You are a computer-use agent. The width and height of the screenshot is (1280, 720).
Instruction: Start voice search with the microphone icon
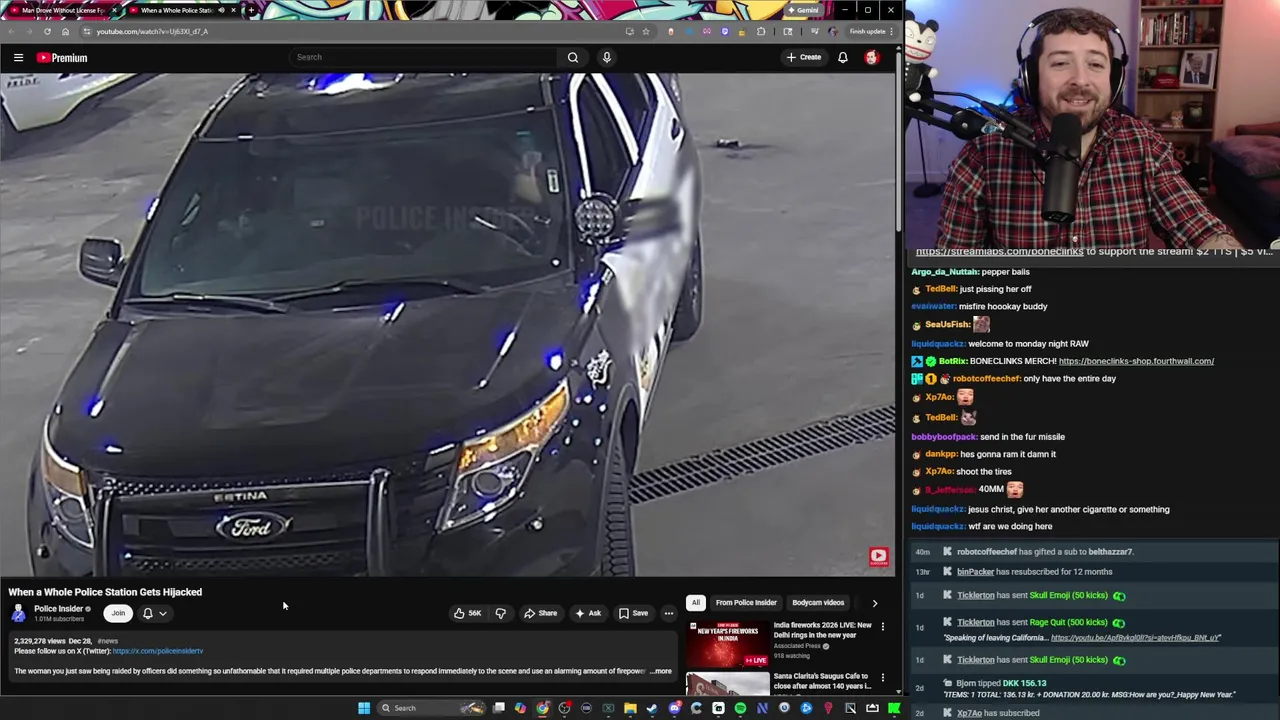point(606,57)
